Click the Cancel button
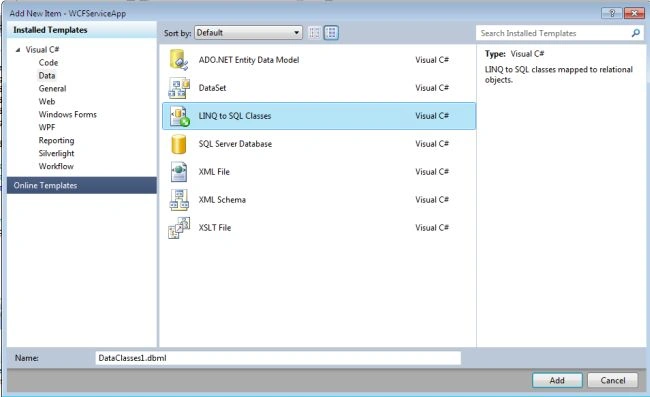Screen dimensions: 650x397 (613, 380)
